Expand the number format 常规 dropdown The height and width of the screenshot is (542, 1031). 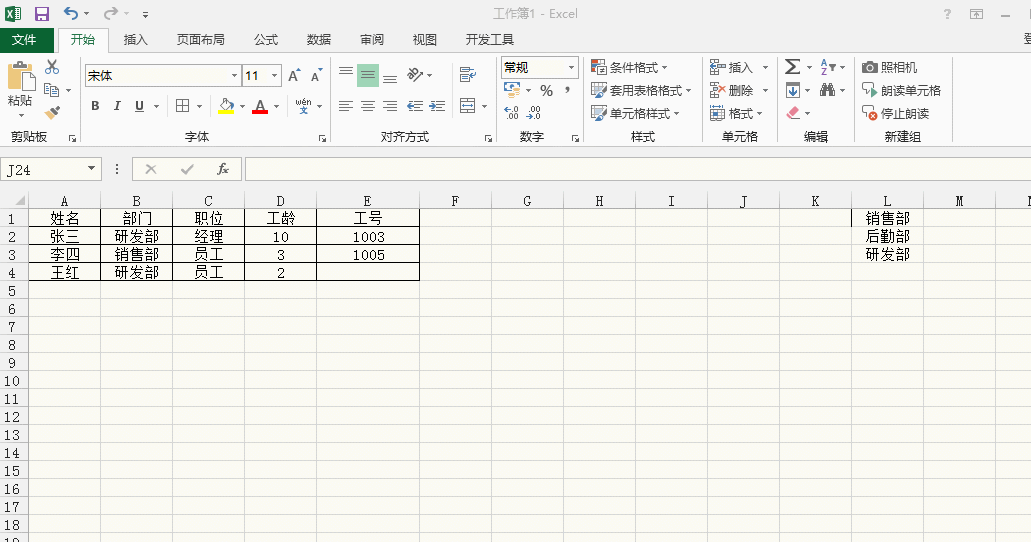(572, 68)
